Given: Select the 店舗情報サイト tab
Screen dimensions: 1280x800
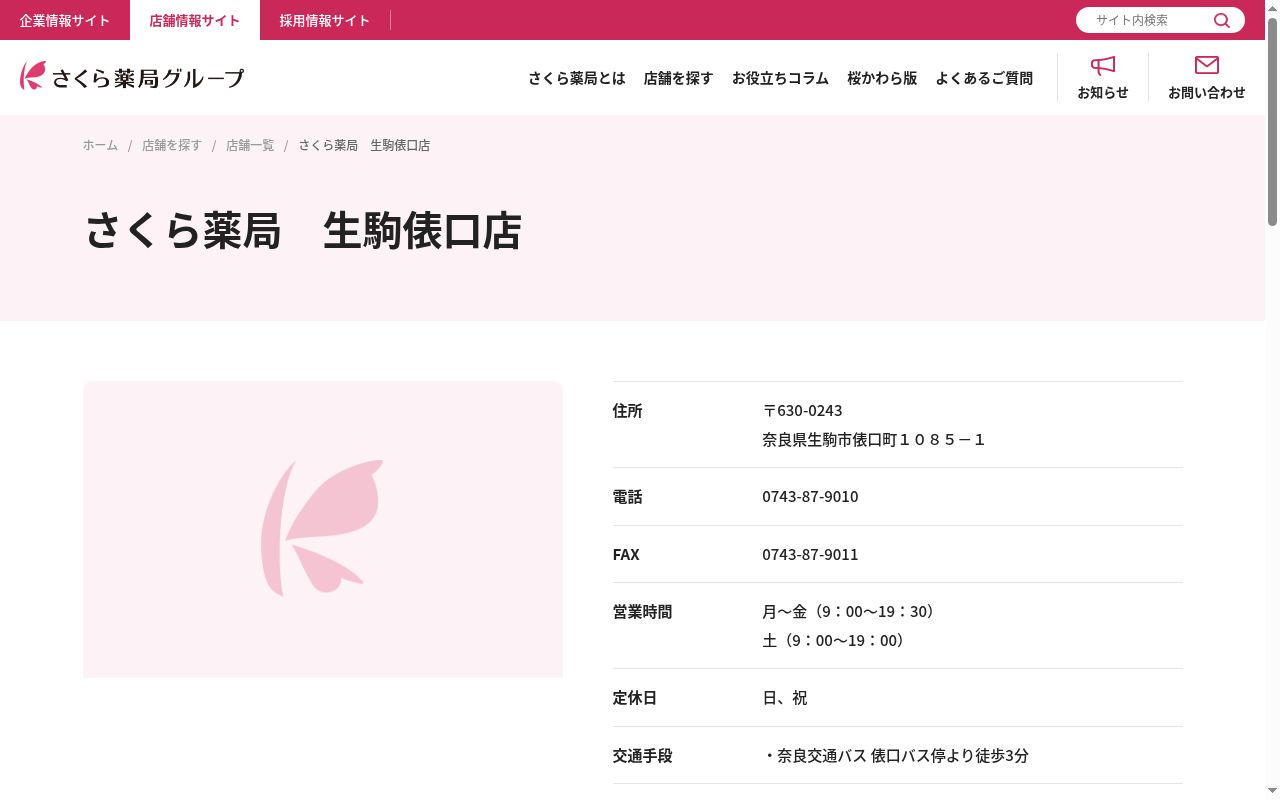Looking at the screenshot, I should 195,20.
